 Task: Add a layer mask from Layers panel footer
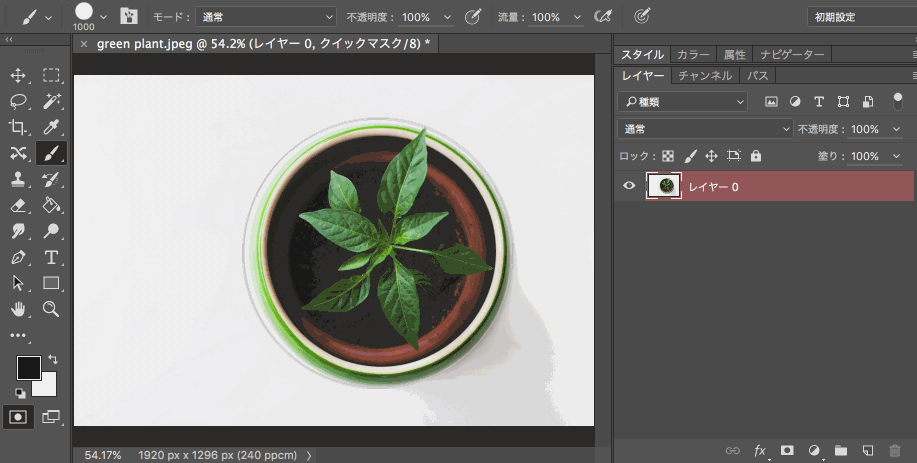[787, 451]
